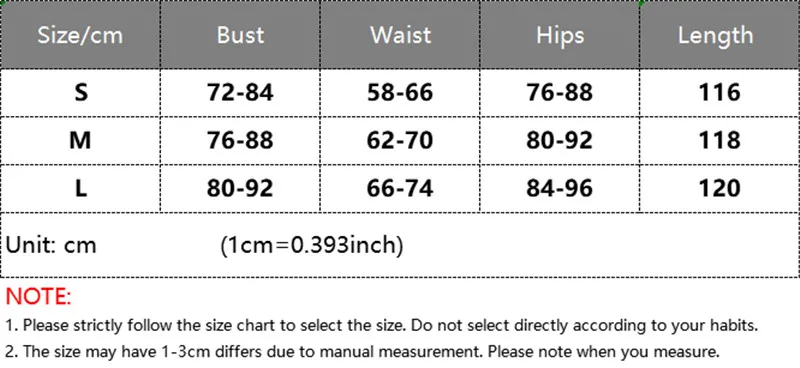This screenshot has height=368, width=800.
Task: Click the 80-92 bust cell for L
Action: tap(240, 188)
